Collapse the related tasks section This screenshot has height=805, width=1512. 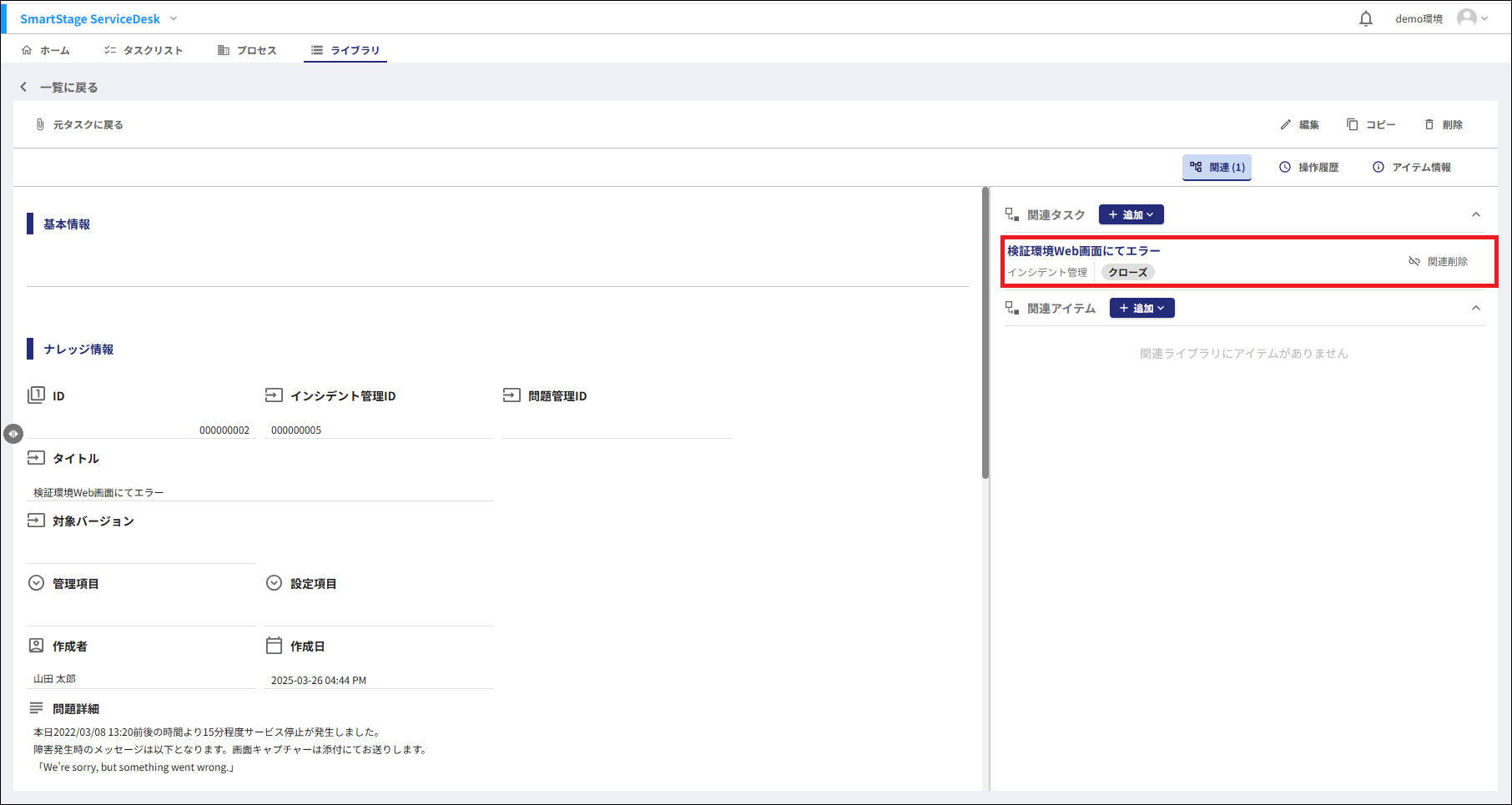1475,214
